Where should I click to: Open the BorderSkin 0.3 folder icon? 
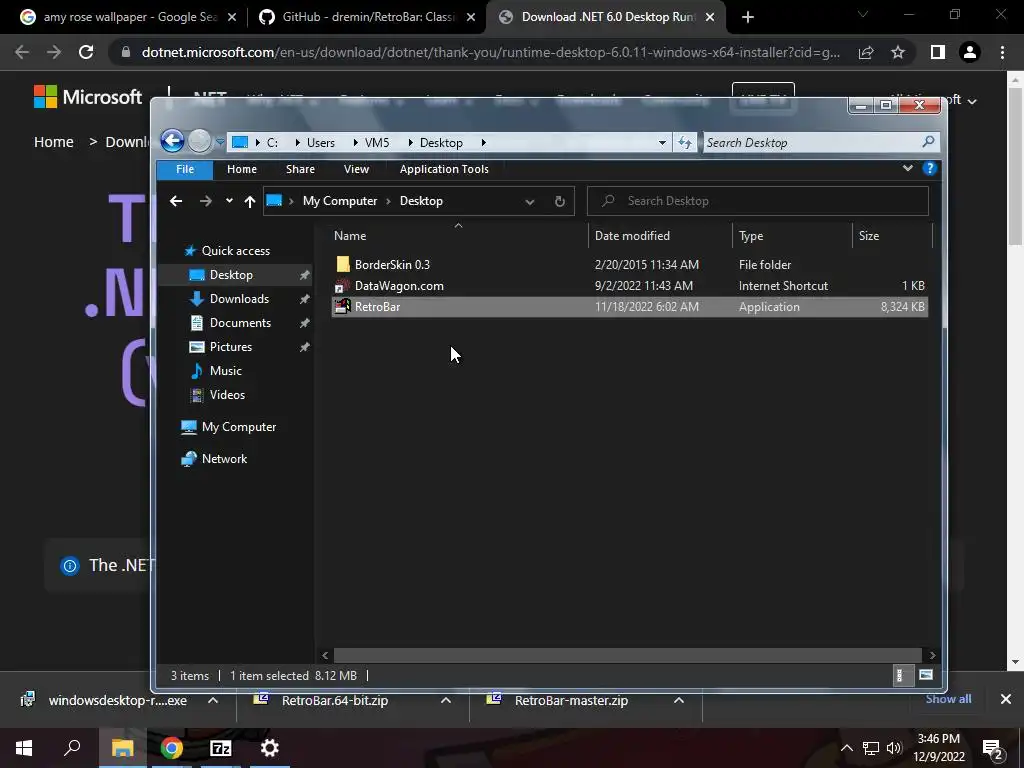[x=343, y=264]
